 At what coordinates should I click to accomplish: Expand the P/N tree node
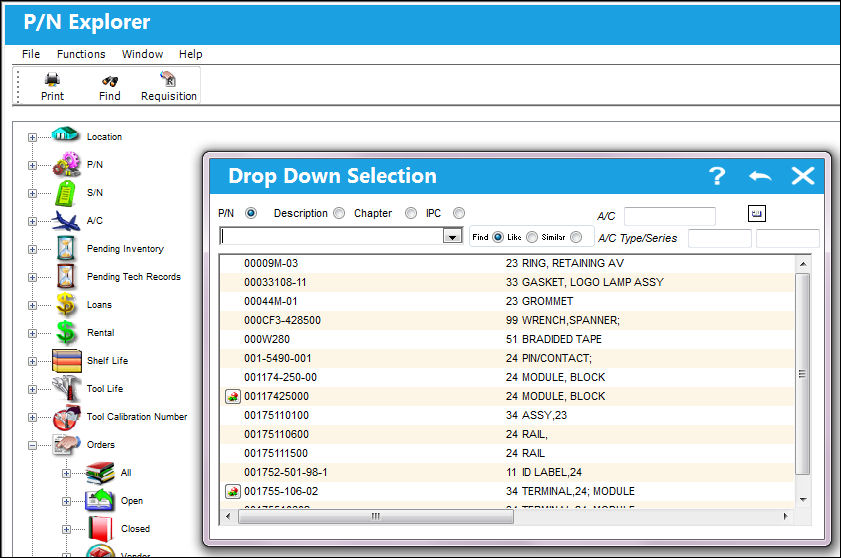pyautogui.click(x=32, y=165)
